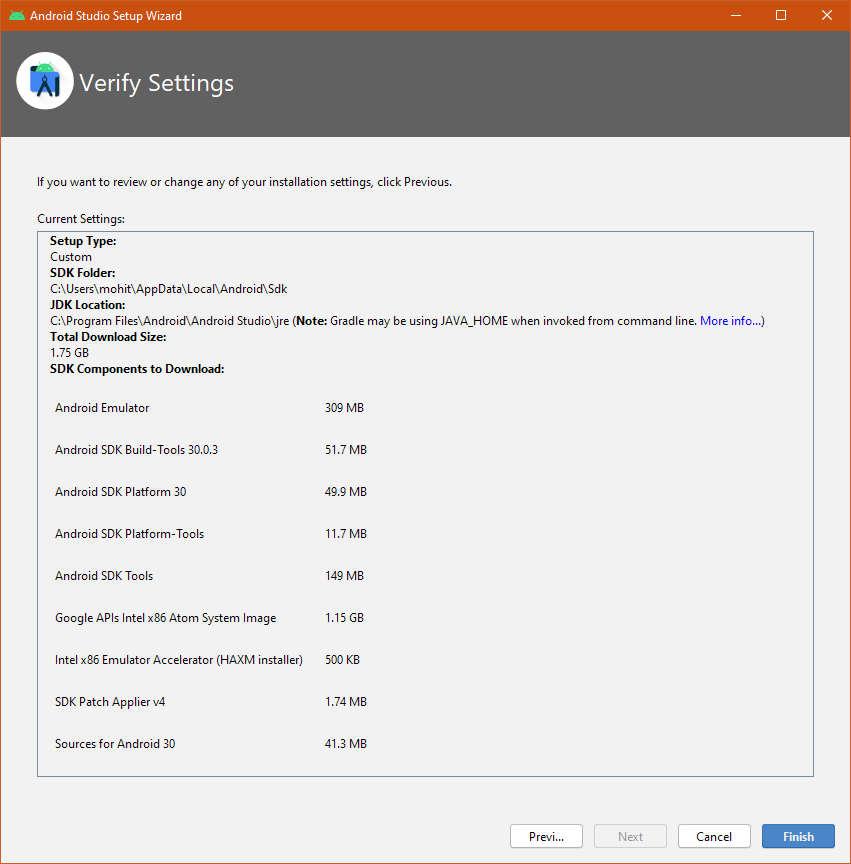This screenshot has width=851, height=864.
Task: Maximize the Setup Wizard window
Action: click(781, 16)
